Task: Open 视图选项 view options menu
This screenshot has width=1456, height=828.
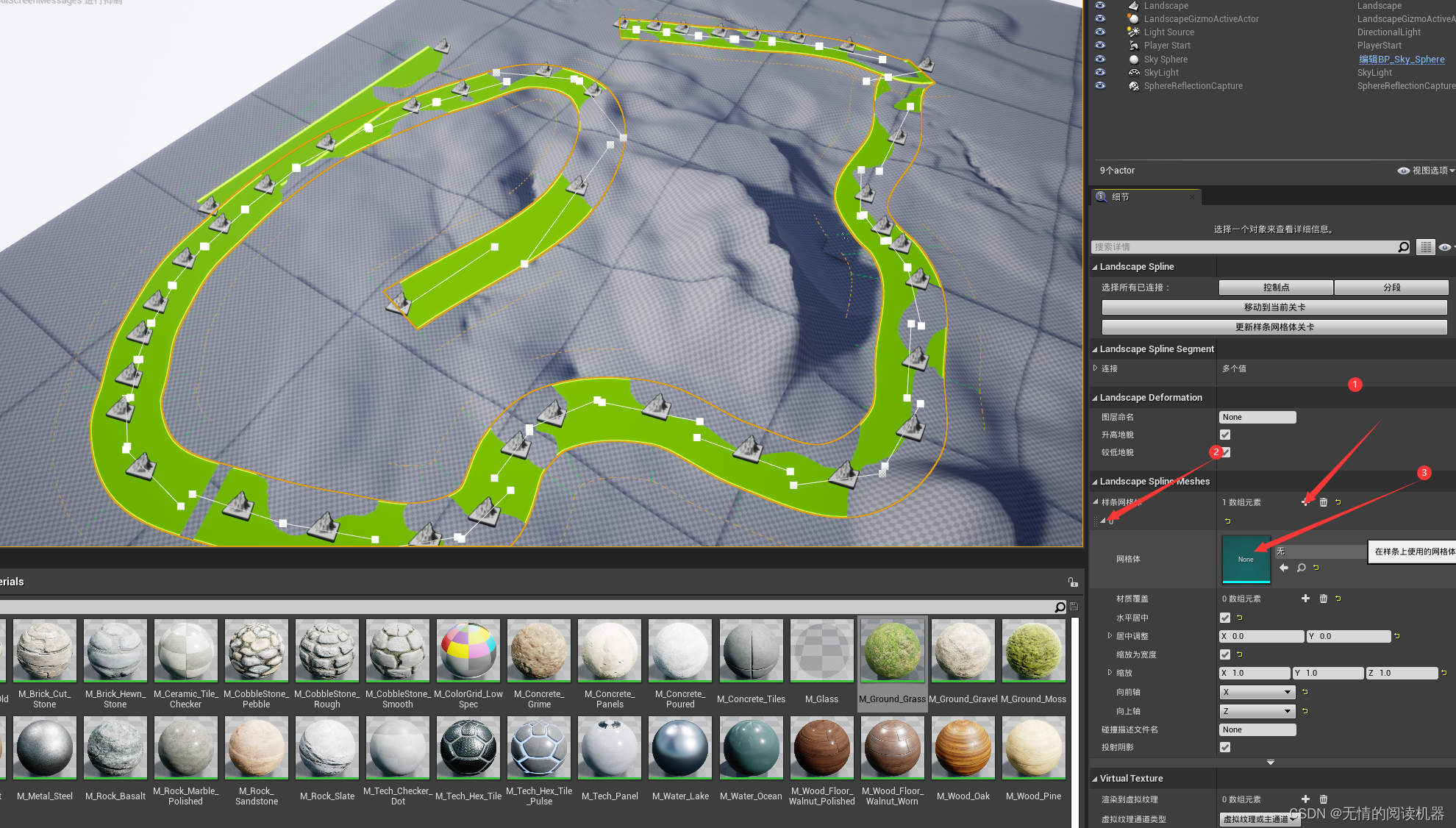Action: coord(1426,171)
